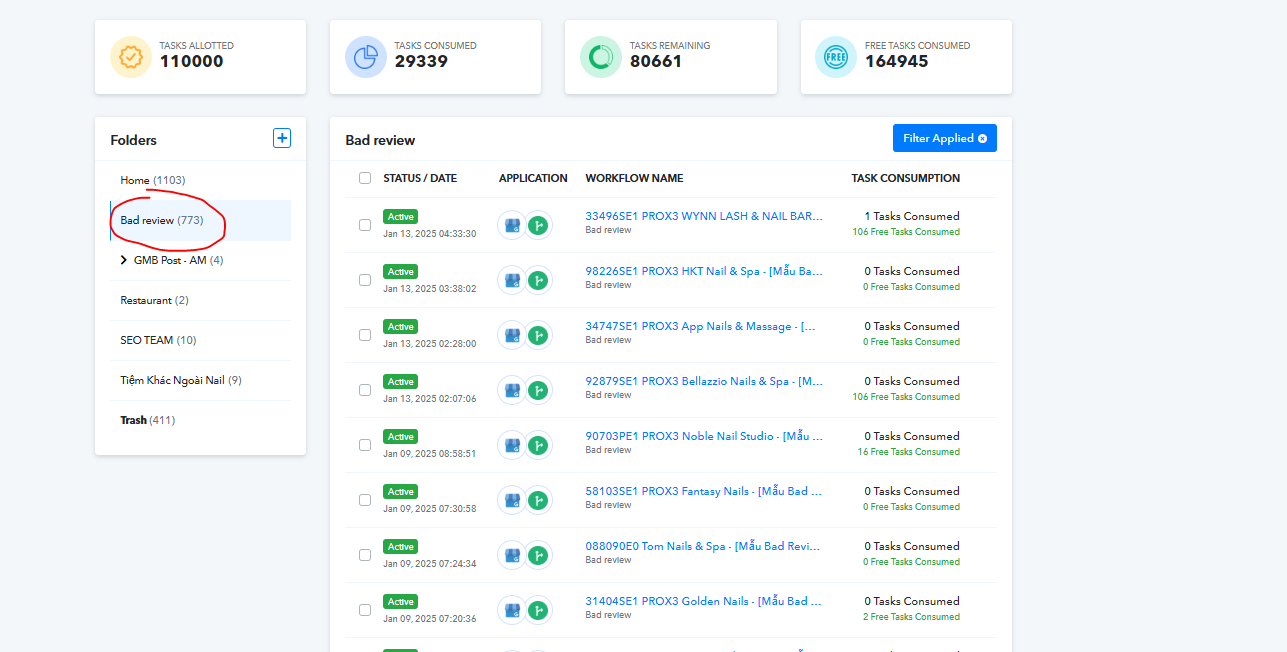Check the box for Noble Nail Studio workflow

tap(365, 445)
